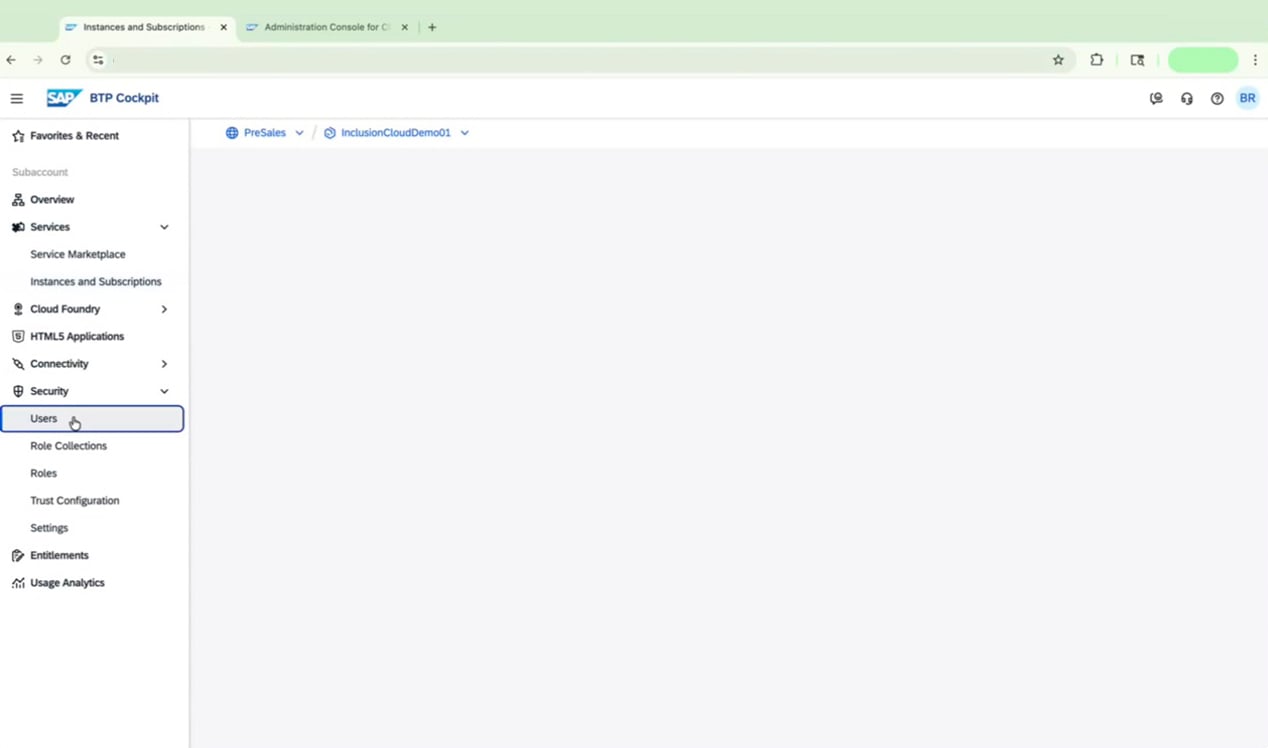Open the help question mark icon
This screenshot has width=1268, height=748.
tap(1217, 98)
